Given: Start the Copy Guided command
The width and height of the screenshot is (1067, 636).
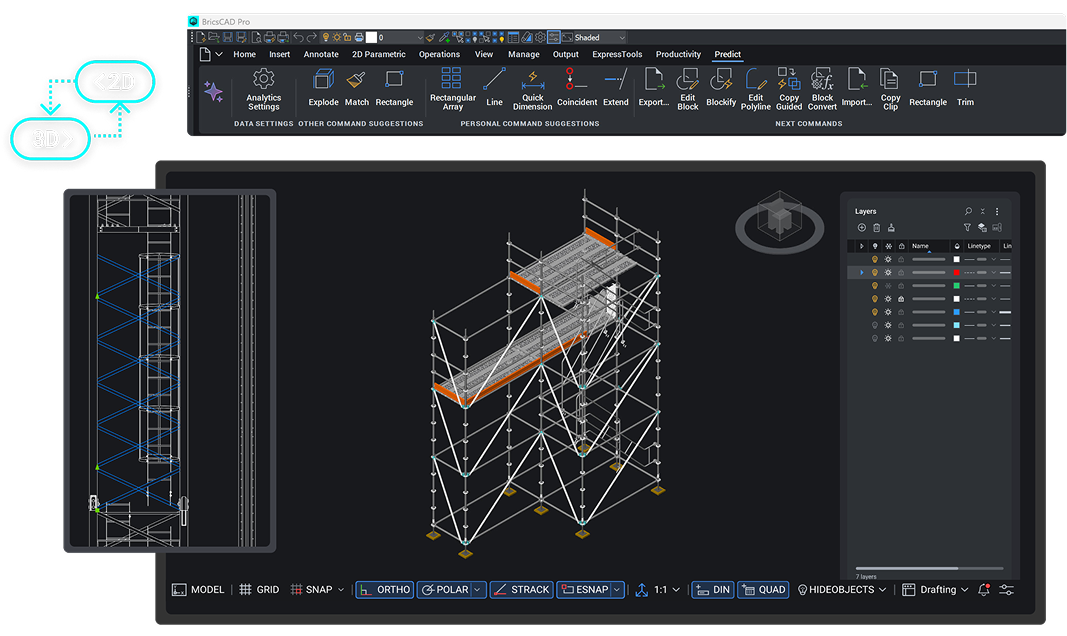Looking at the screenshot, I should click(789, 89).
